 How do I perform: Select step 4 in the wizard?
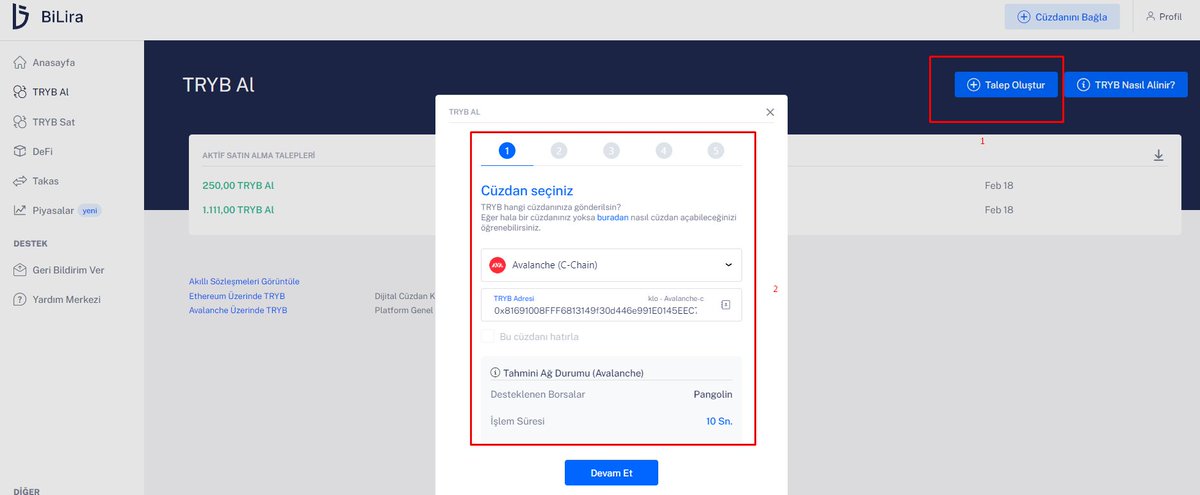pos(663,150)
